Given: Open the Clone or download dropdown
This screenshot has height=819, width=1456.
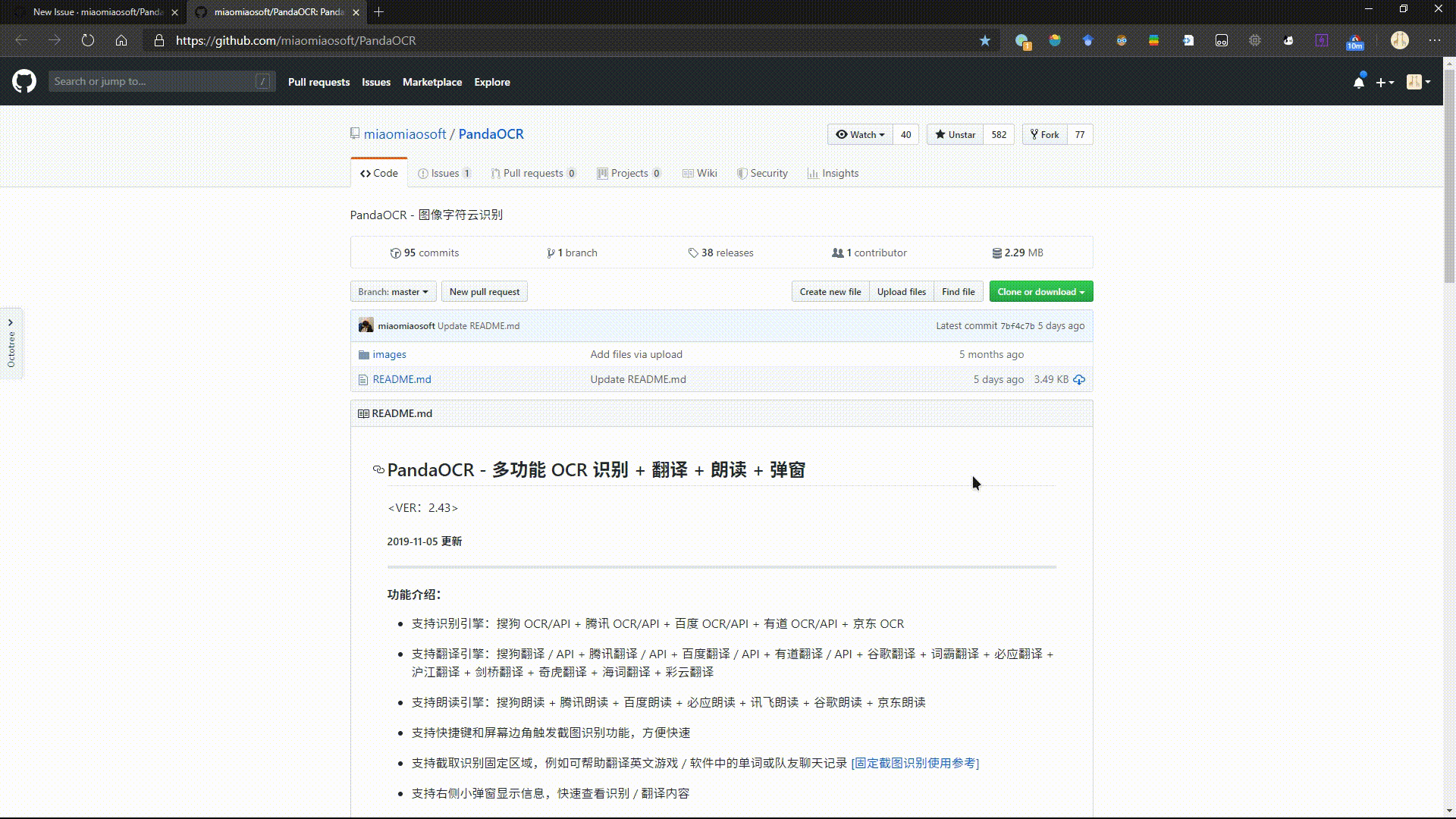Looking at the screenshot, I should pos(1040,291).
